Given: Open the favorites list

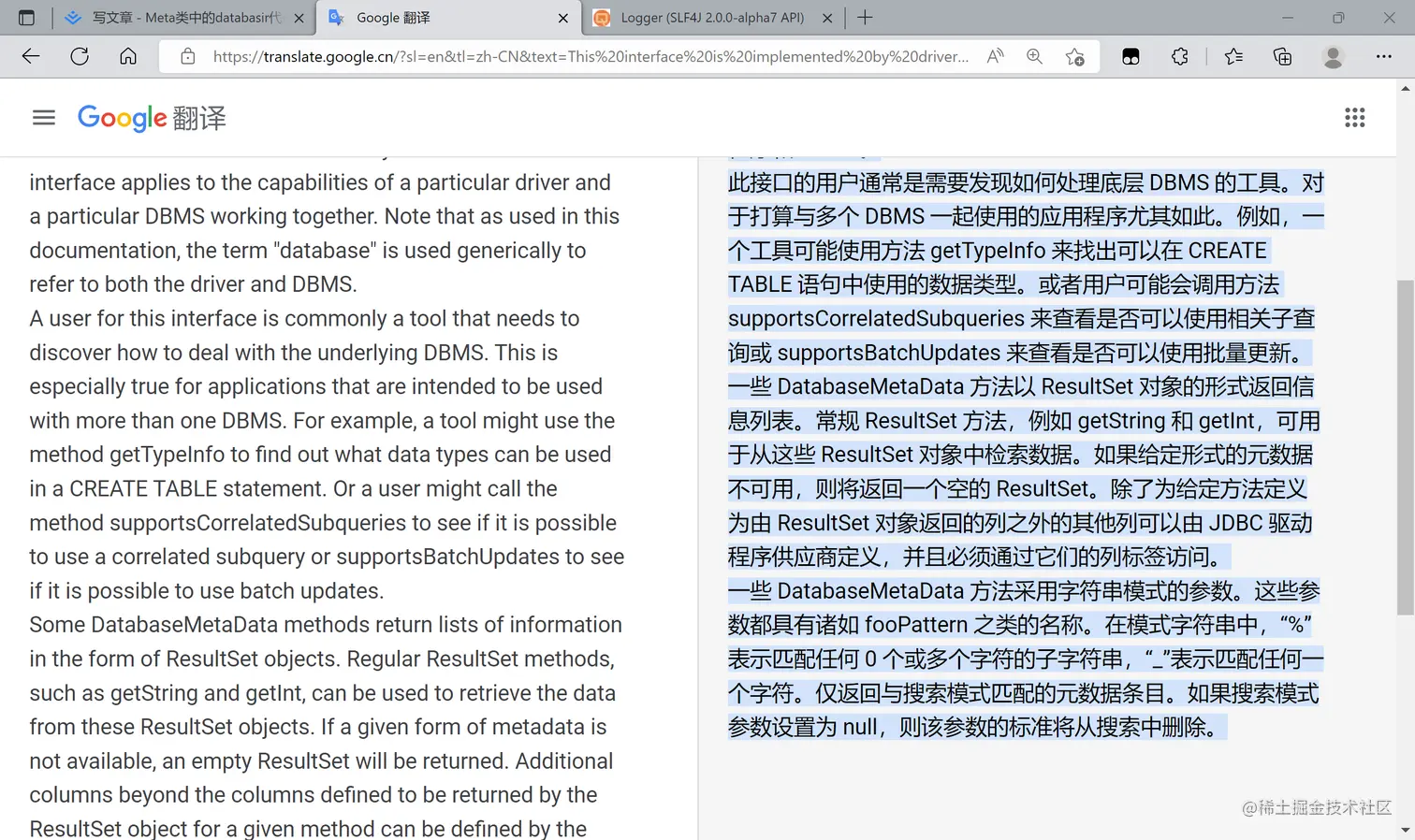Looking at the screenshot, I should click(1233, 56).
